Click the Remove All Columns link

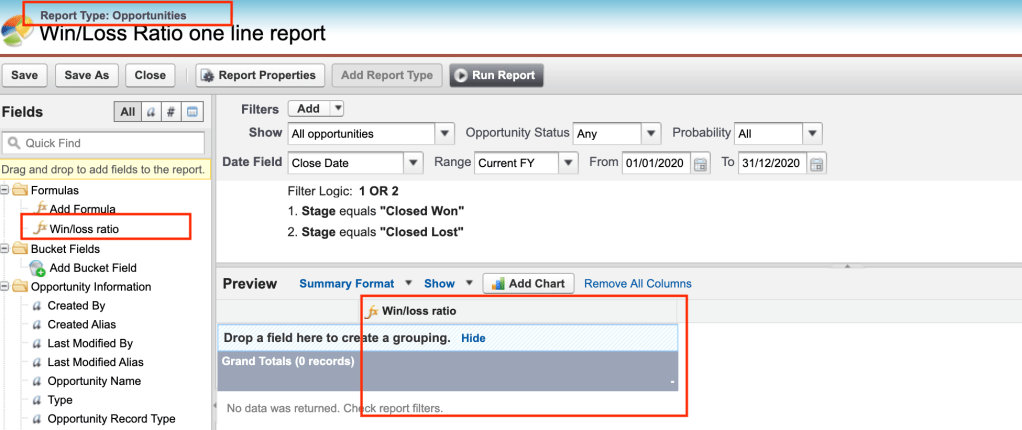637,283
